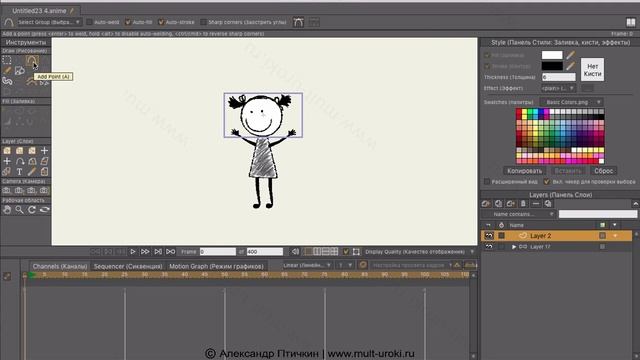Switch to the Channels (Каналы) tab
Viewport: 640px width, 360px height.
60,266
